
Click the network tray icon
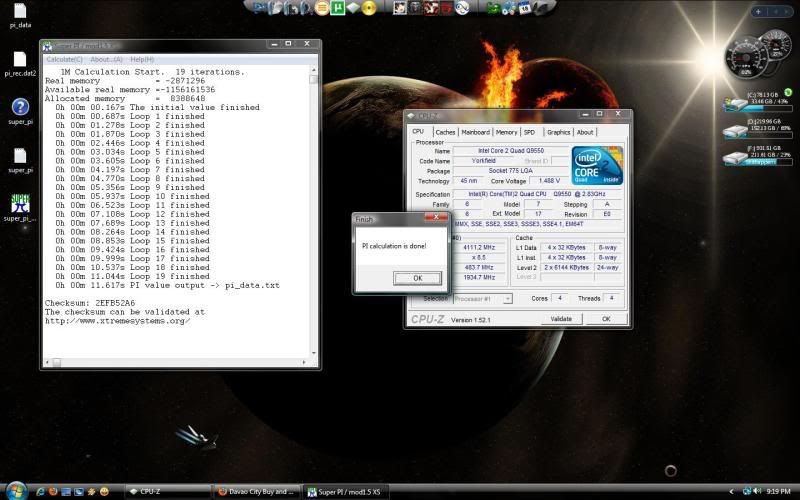[747, 492]
